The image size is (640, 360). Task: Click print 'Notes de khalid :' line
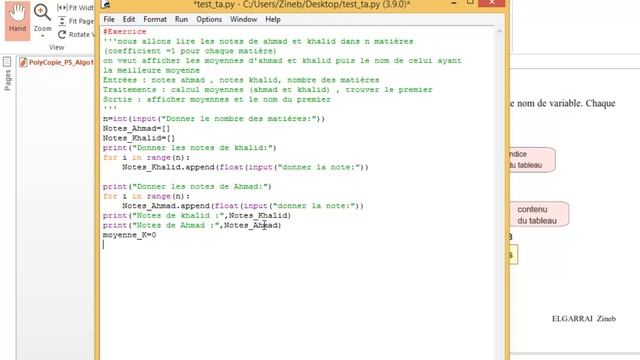click(197, 216)
